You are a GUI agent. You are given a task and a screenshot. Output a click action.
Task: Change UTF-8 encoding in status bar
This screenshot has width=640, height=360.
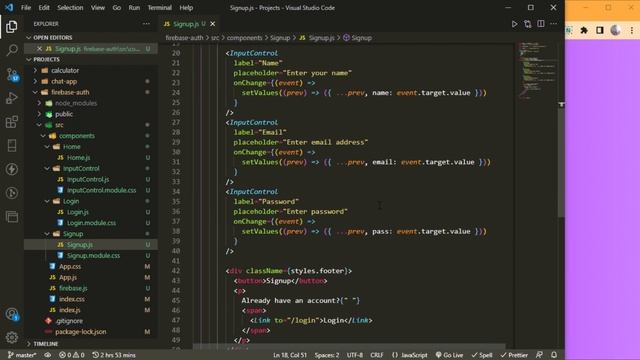(x=355, y=355)
